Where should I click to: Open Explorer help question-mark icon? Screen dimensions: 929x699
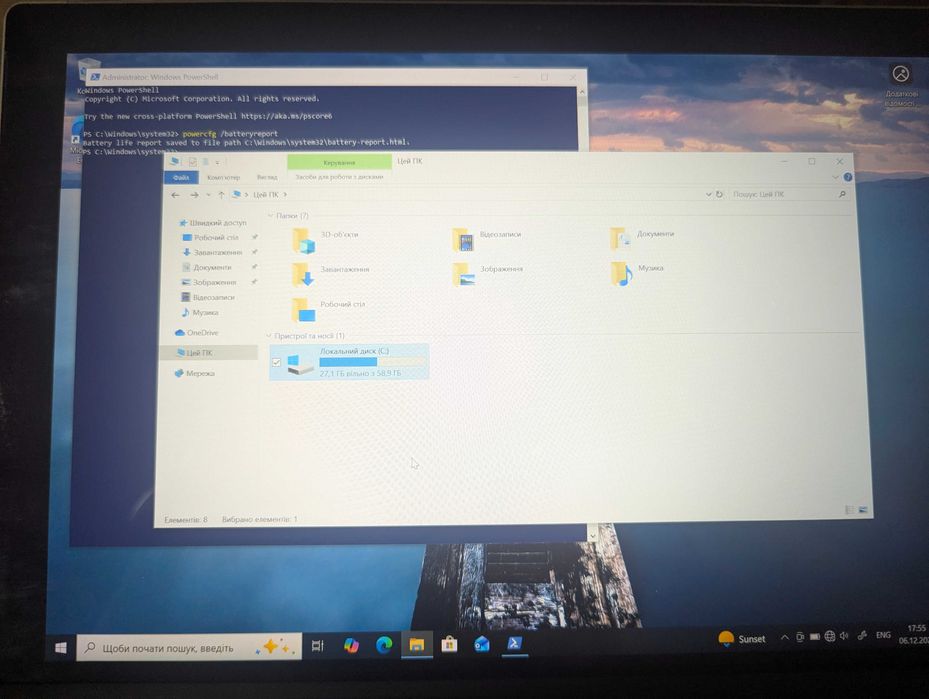(x=848, y=177)
